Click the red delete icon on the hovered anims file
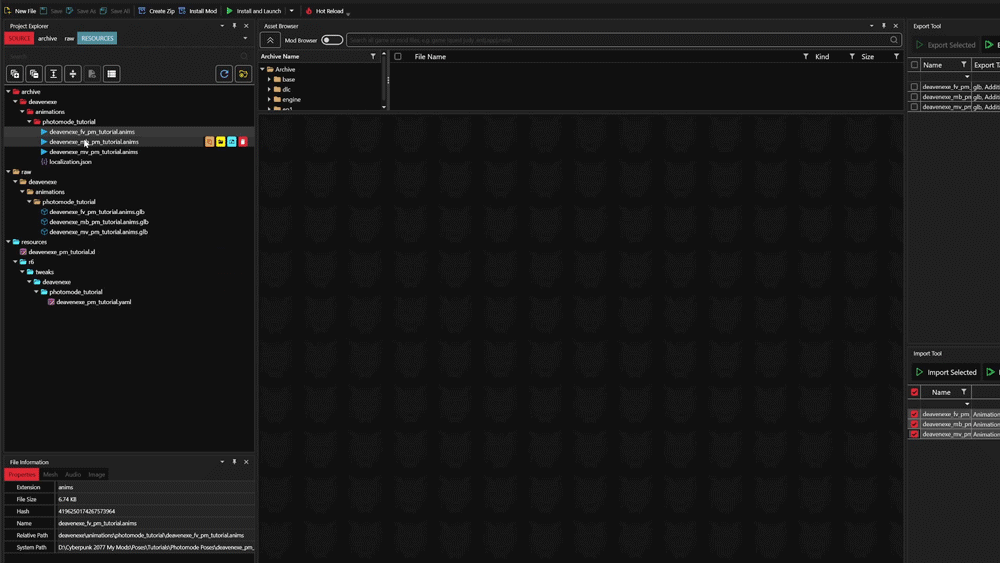Screen dimensions: 1000x563 (x=243, y=142)
